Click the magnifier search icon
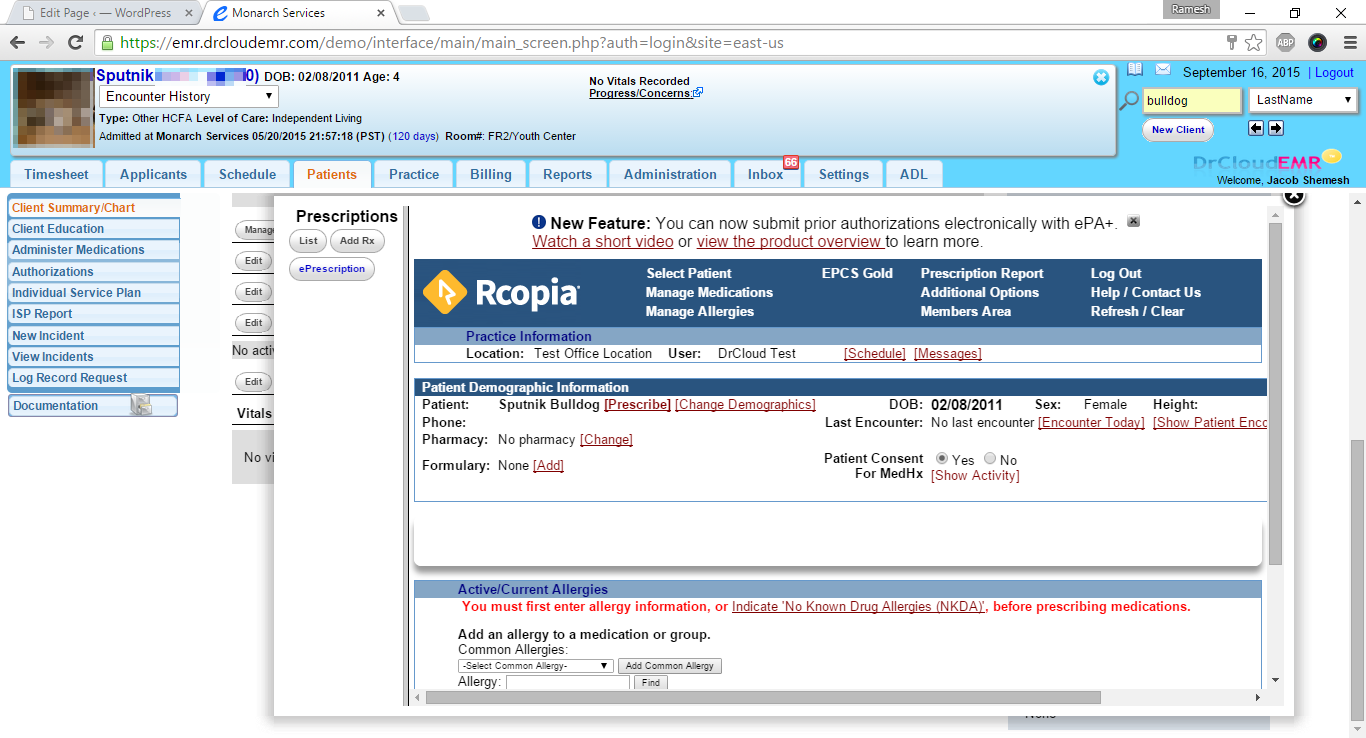1366x738 pixels. point(1129,100)
